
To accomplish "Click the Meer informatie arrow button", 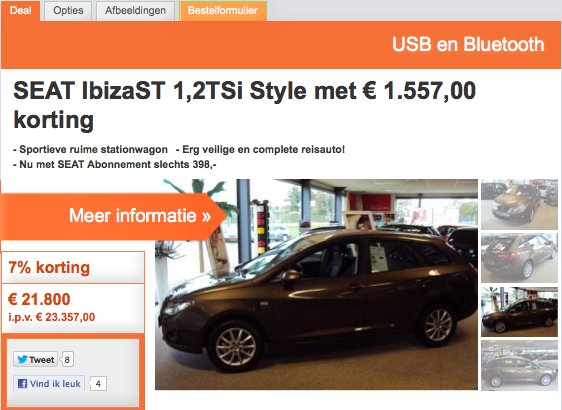I will (x=113, y=216).
